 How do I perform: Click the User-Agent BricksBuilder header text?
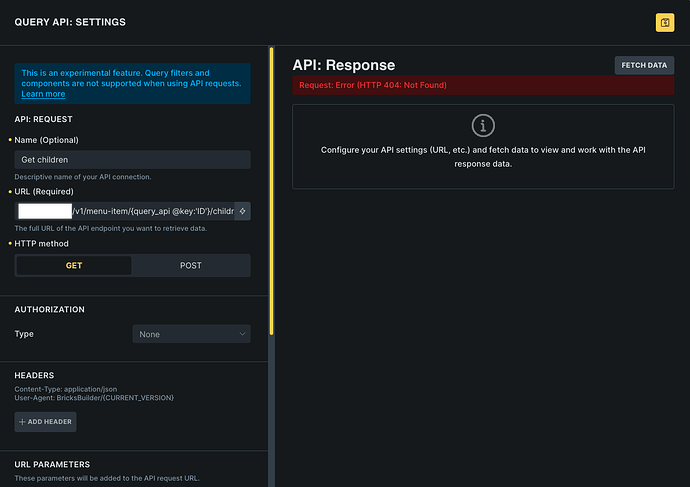point(94,398)
